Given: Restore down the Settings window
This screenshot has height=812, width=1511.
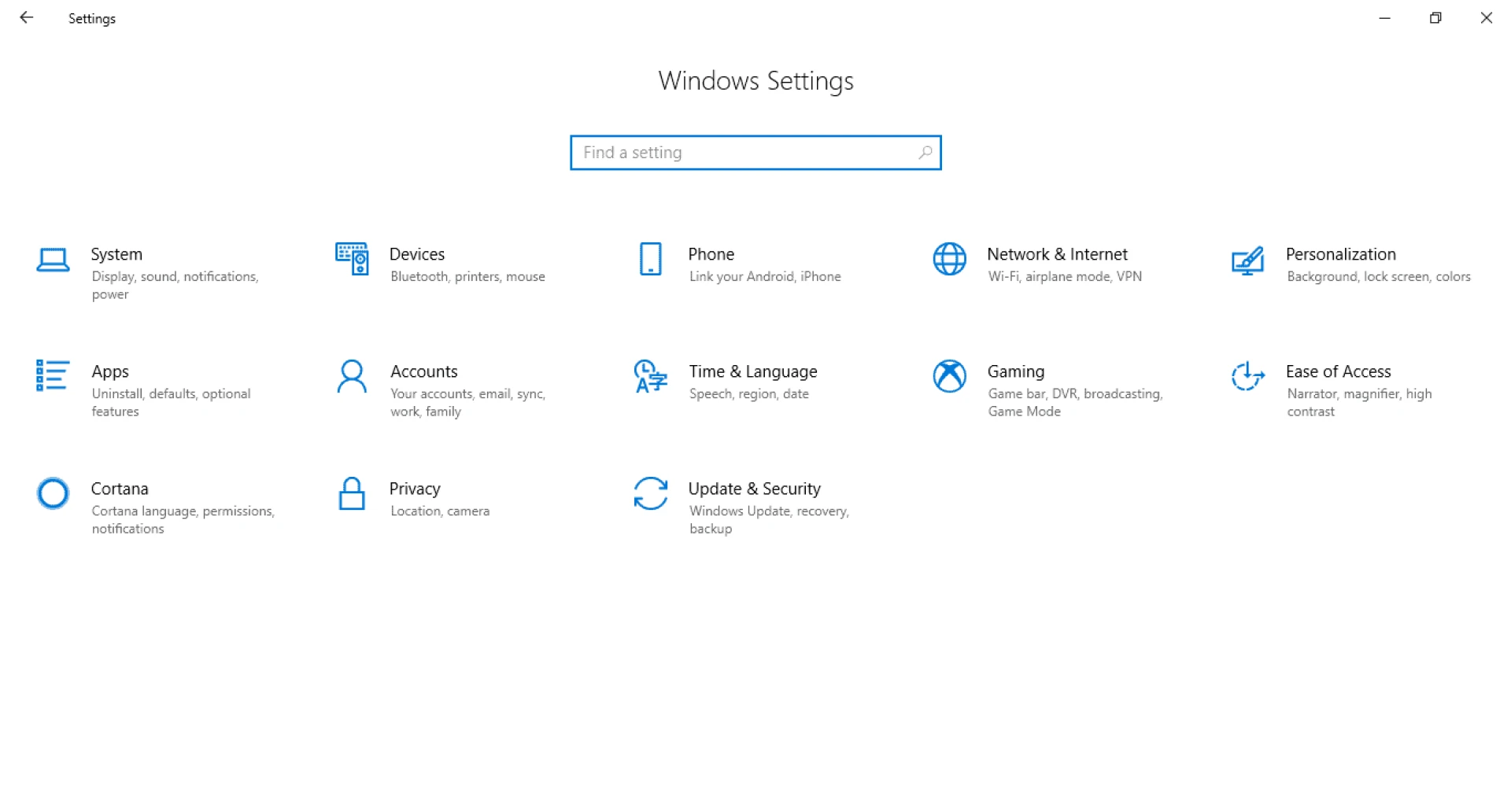Looking at the screenshot, I should pos(1435,17).
